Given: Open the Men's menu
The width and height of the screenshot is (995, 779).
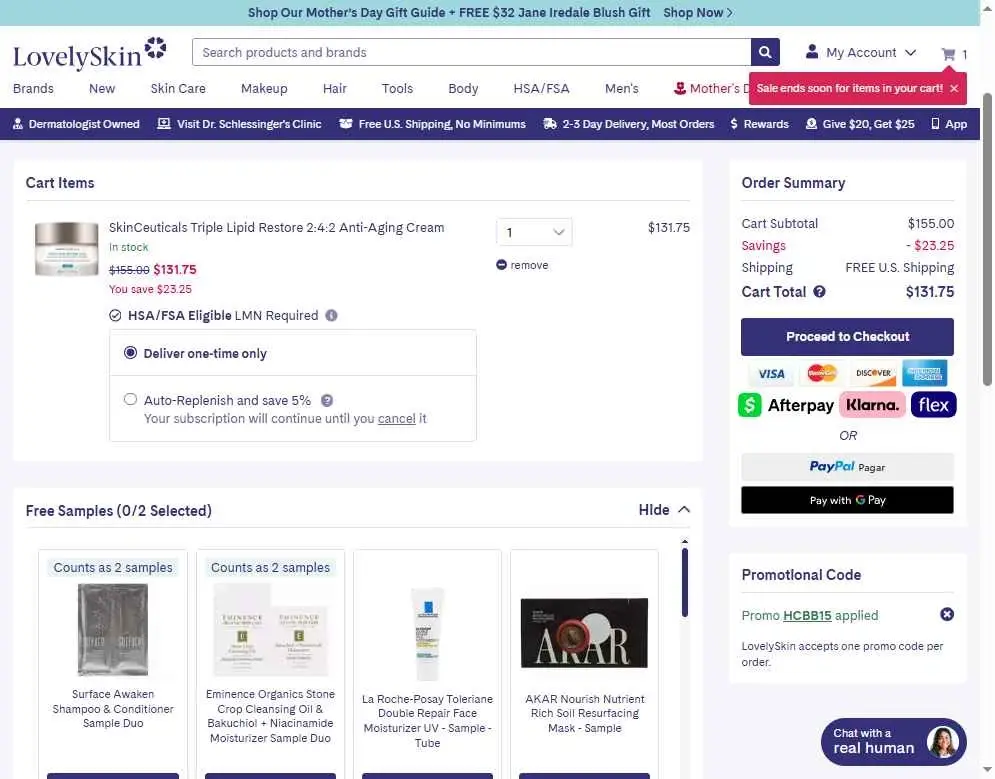Looking at the screenshot, I should pyautogui.click(x=622, y=88).
